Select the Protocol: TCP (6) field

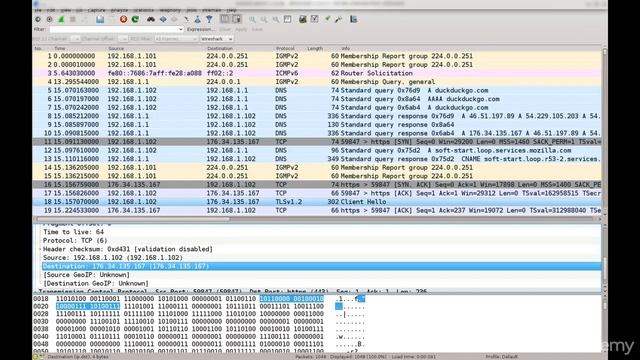coord(75,240)
